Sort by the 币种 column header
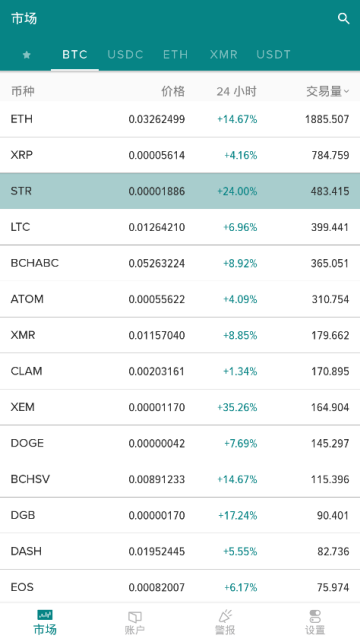This screenshot has width=360, height=640. [x=22, y=91]
